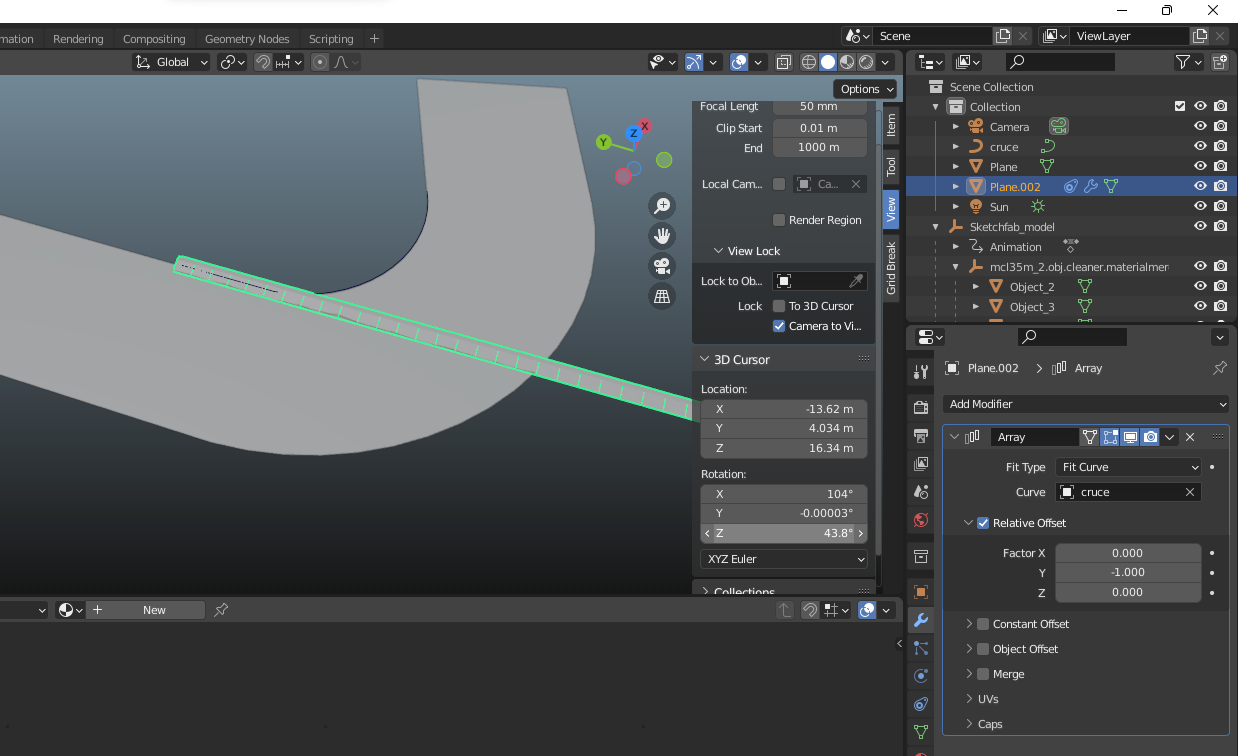This screenshot has width=1238, height=756.
Task: Open the Scene properties tab icon
Action: click(921, 492)
